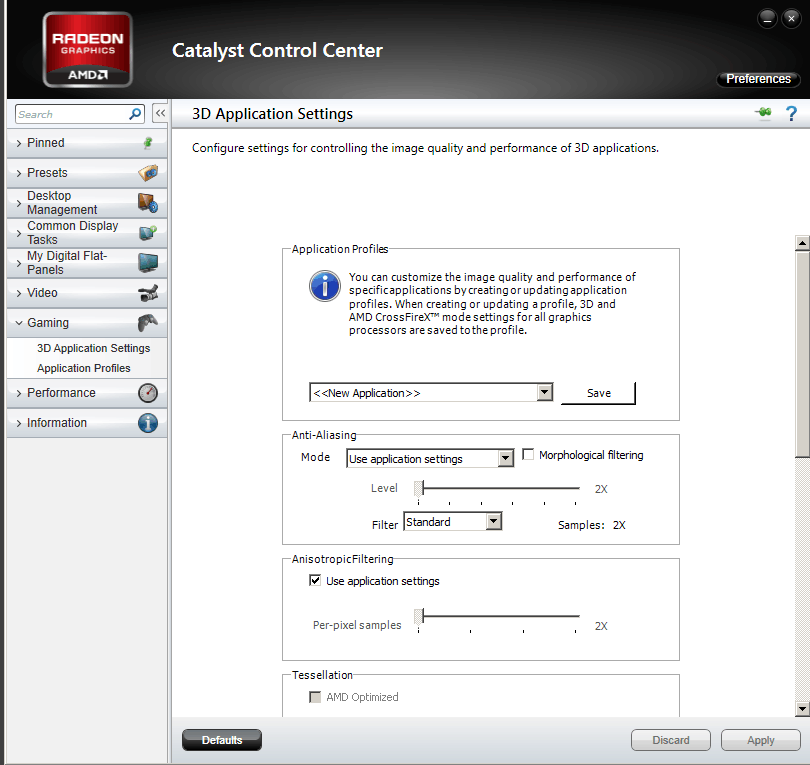Click the green pin icon beside Pinned

148,143
